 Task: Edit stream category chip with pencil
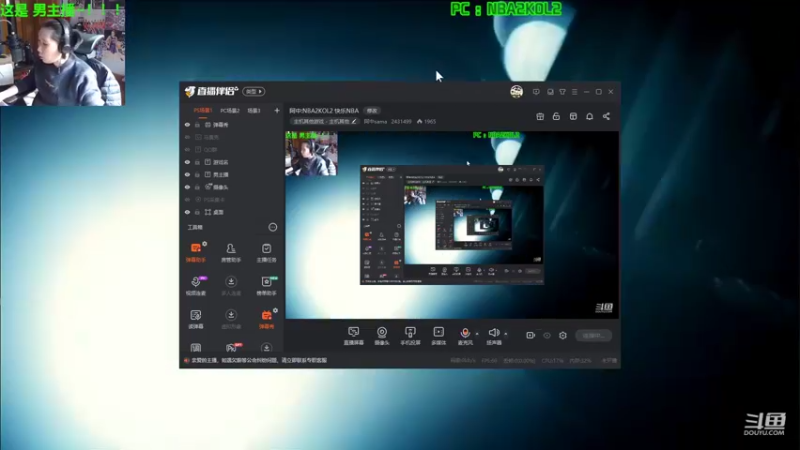pyautogui.click(x=325, y=121)
